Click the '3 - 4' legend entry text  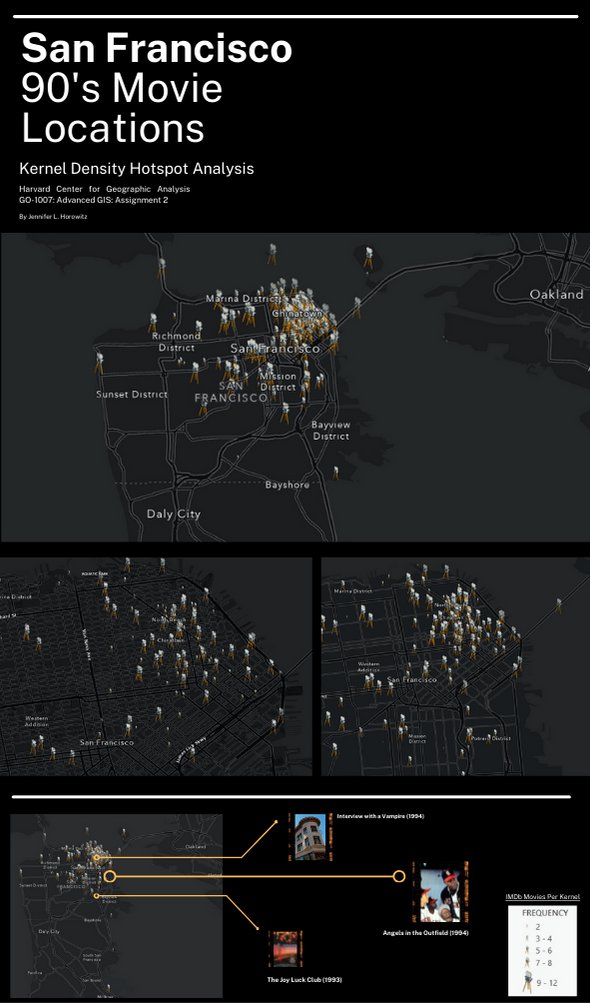544,939
